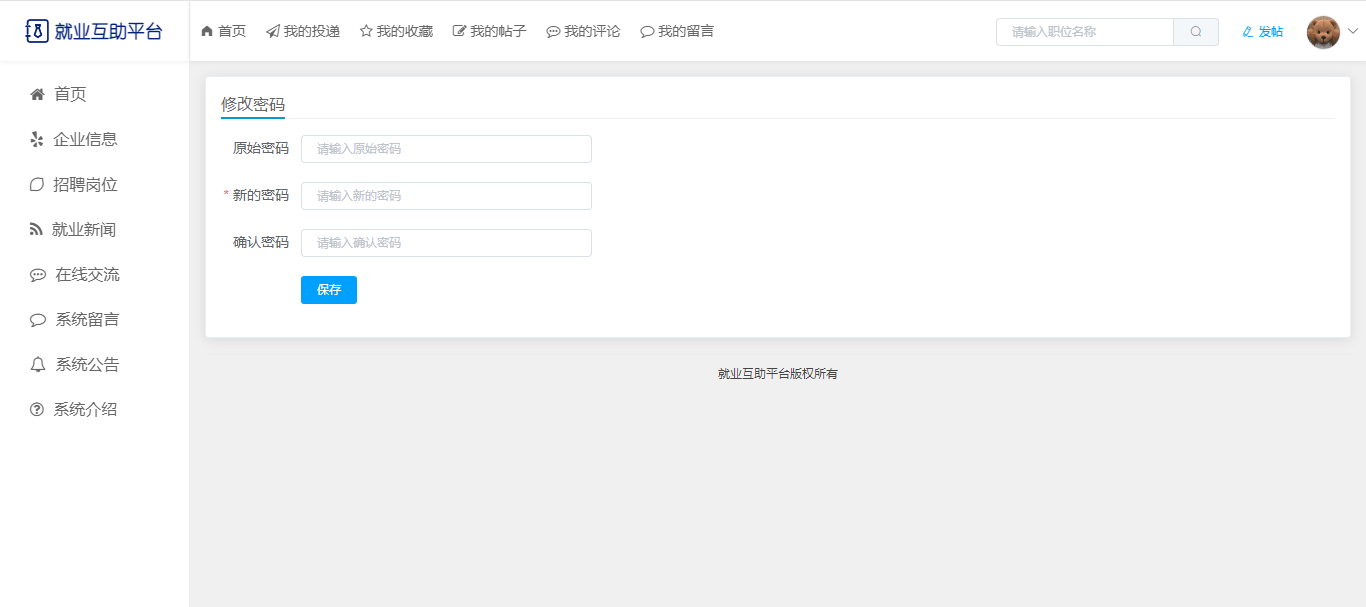Click the 发帖 link
Screen dimensions: 1366x607
(1262, 32)
